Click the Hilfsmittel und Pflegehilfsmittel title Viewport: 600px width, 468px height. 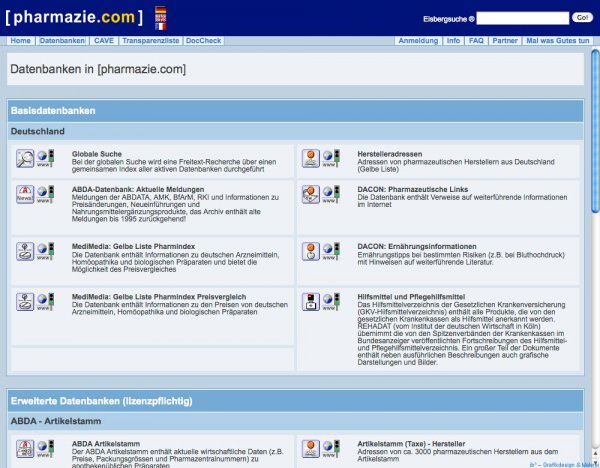pyautogui.click(x=411, y=297)
